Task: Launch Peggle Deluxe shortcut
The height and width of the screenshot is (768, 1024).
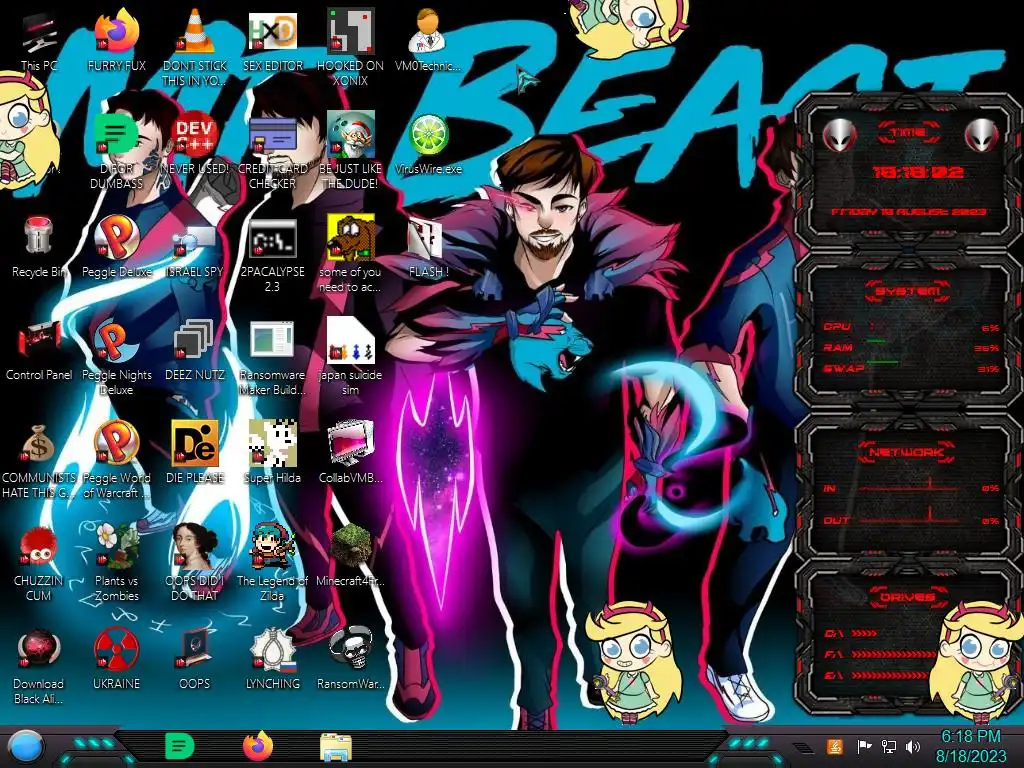Action: 116,237
